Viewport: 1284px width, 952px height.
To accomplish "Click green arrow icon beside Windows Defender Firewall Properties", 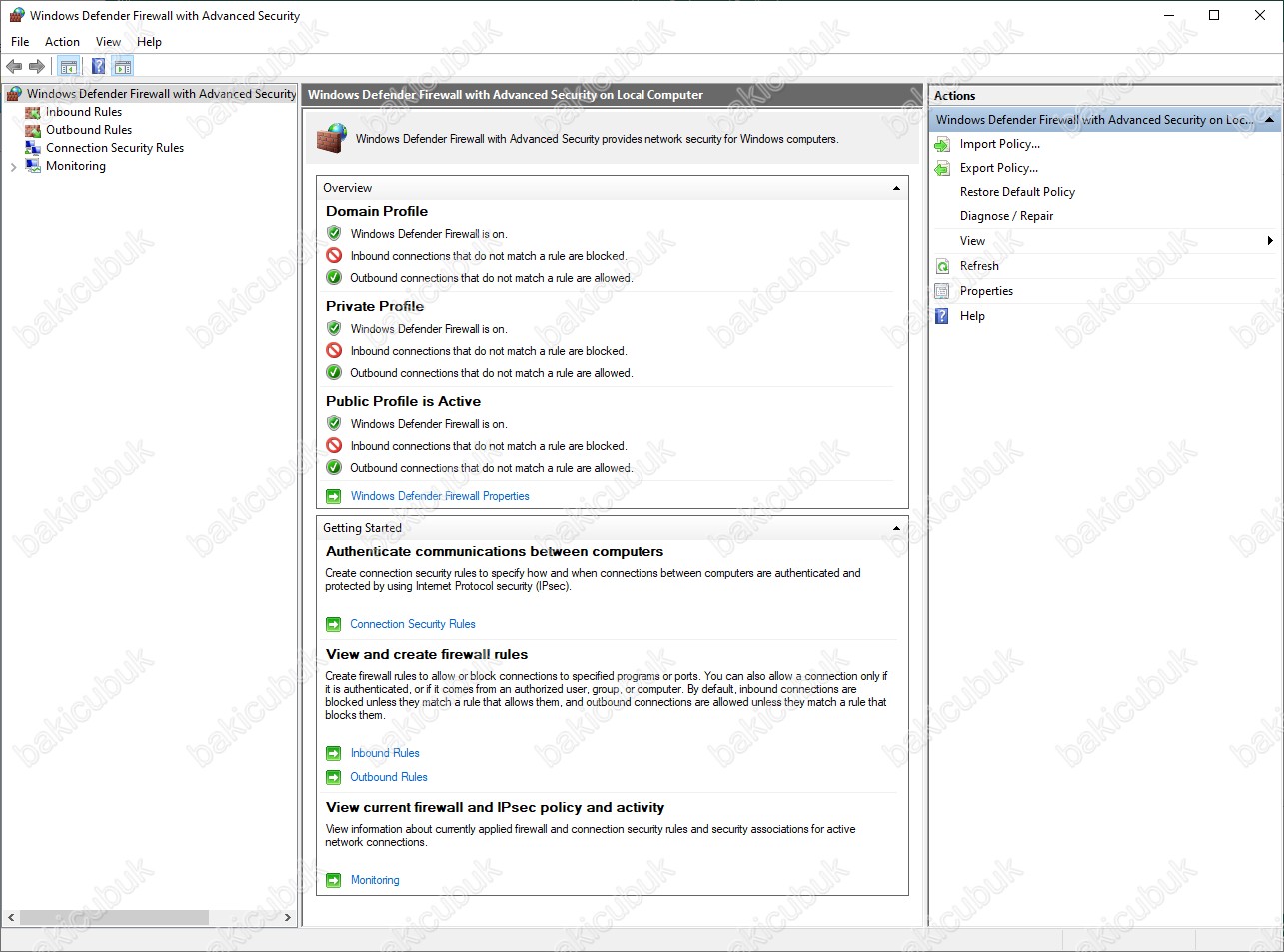I will click(x=334, y=496).
